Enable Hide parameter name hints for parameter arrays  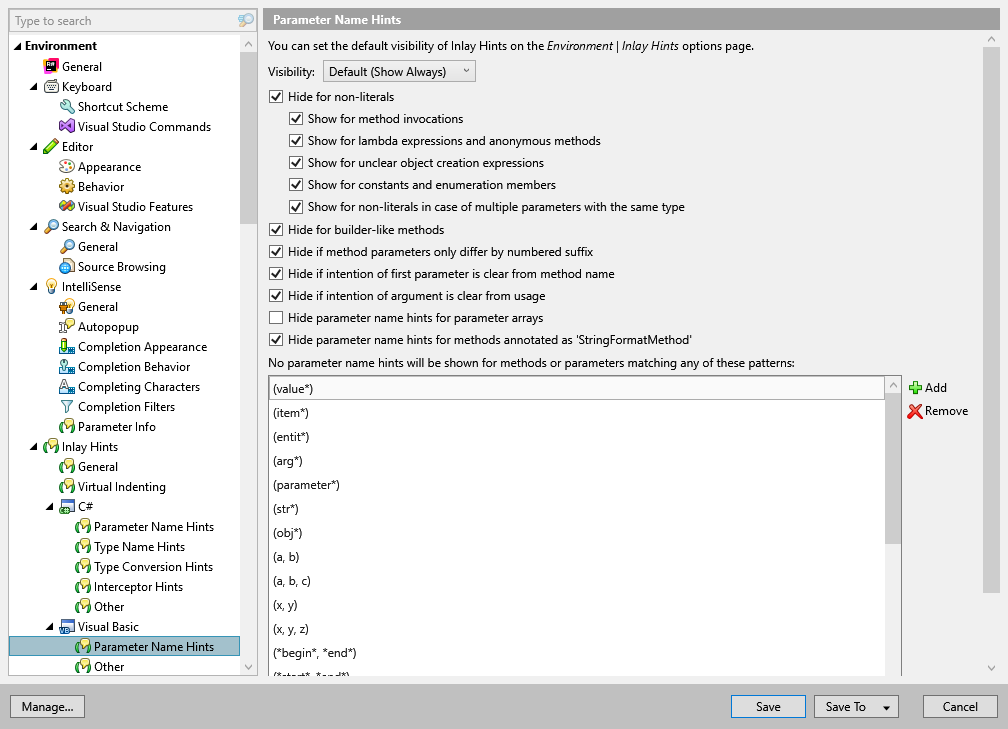tap(277, 317)
